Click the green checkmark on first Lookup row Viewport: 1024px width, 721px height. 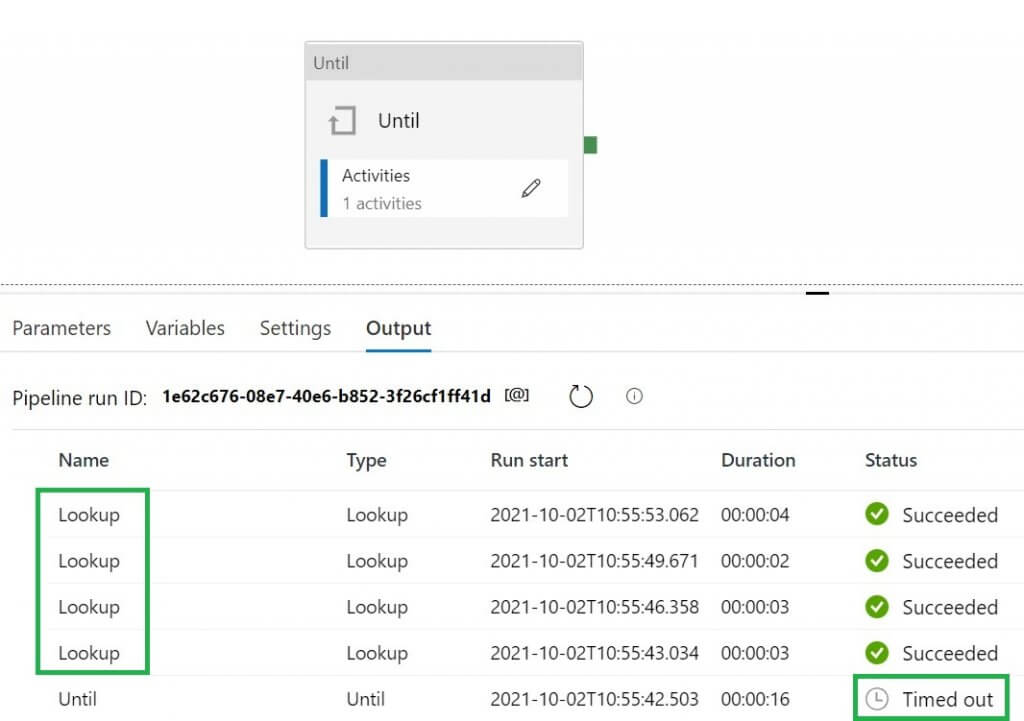point(877,515)
